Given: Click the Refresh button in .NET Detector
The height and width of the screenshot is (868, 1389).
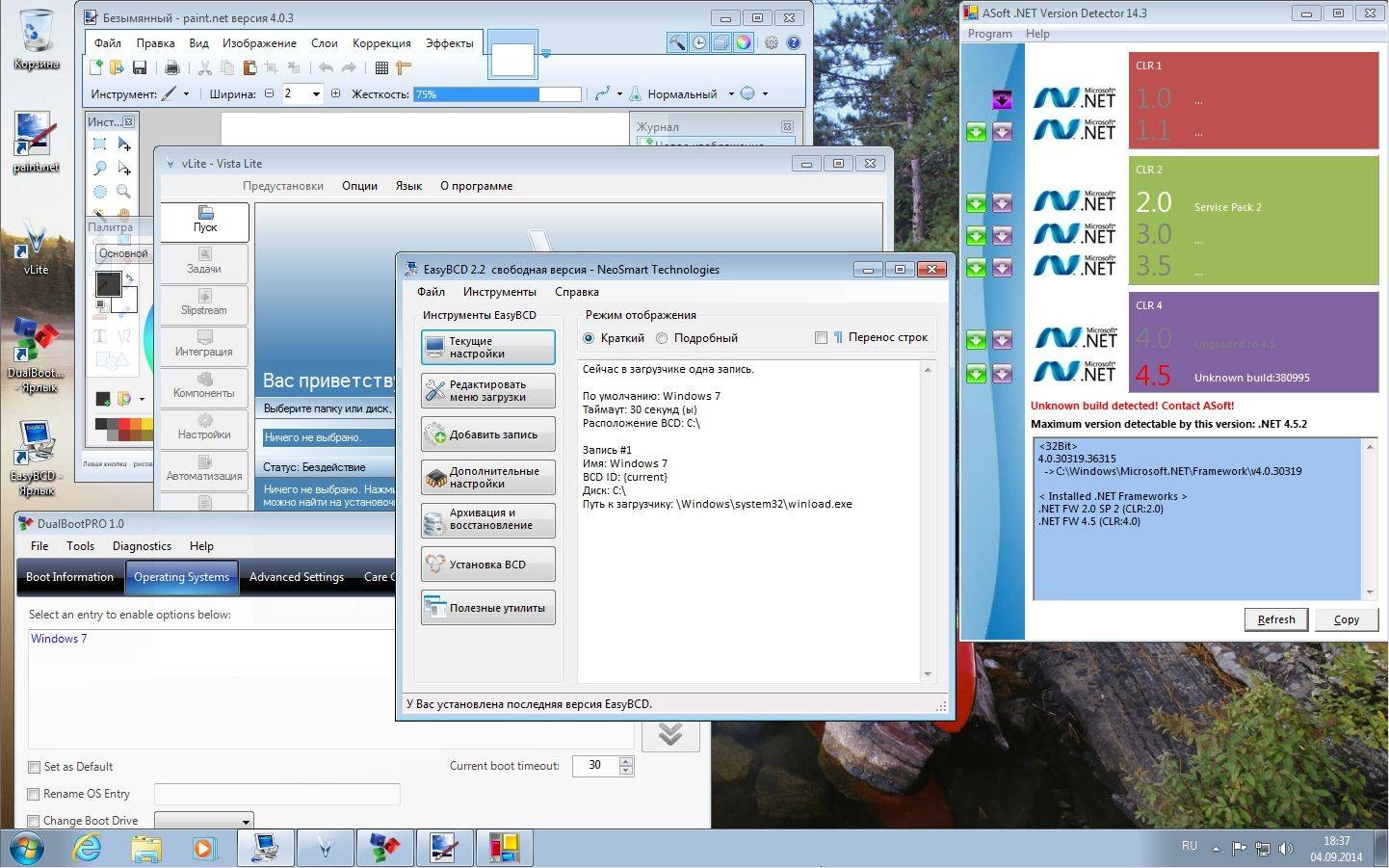Looking at the screenshot, I should pos(1276,619).
